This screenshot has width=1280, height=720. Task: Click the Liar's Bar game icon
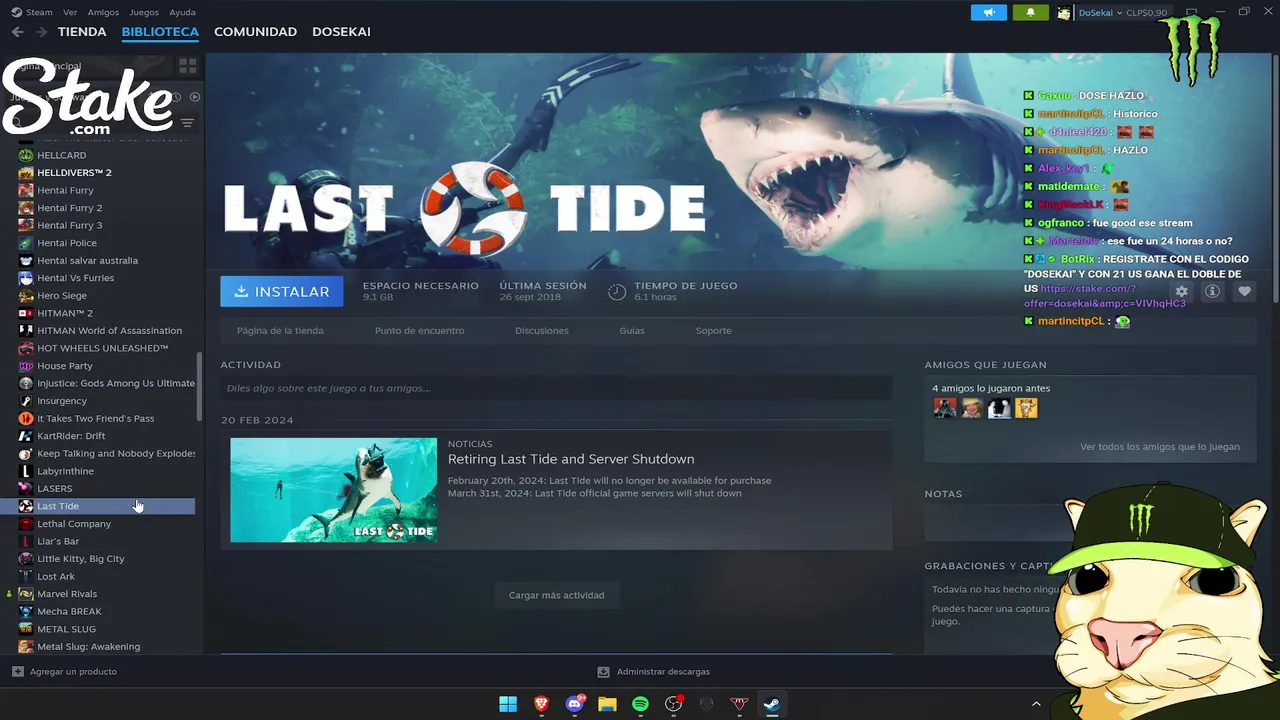coord(26,541)
